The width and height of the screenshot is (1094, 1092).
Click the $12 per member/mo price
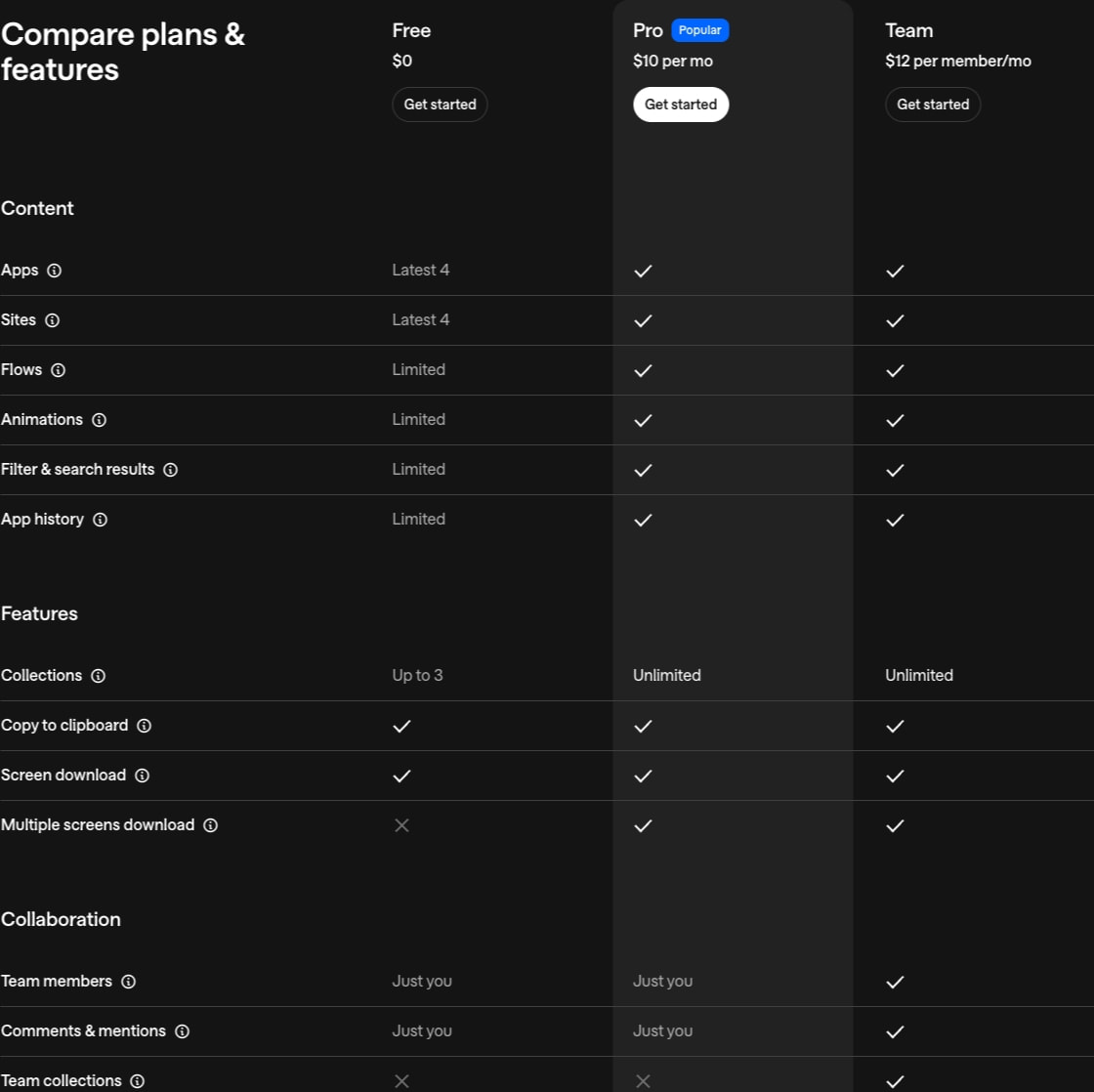[x=958, y=62]
